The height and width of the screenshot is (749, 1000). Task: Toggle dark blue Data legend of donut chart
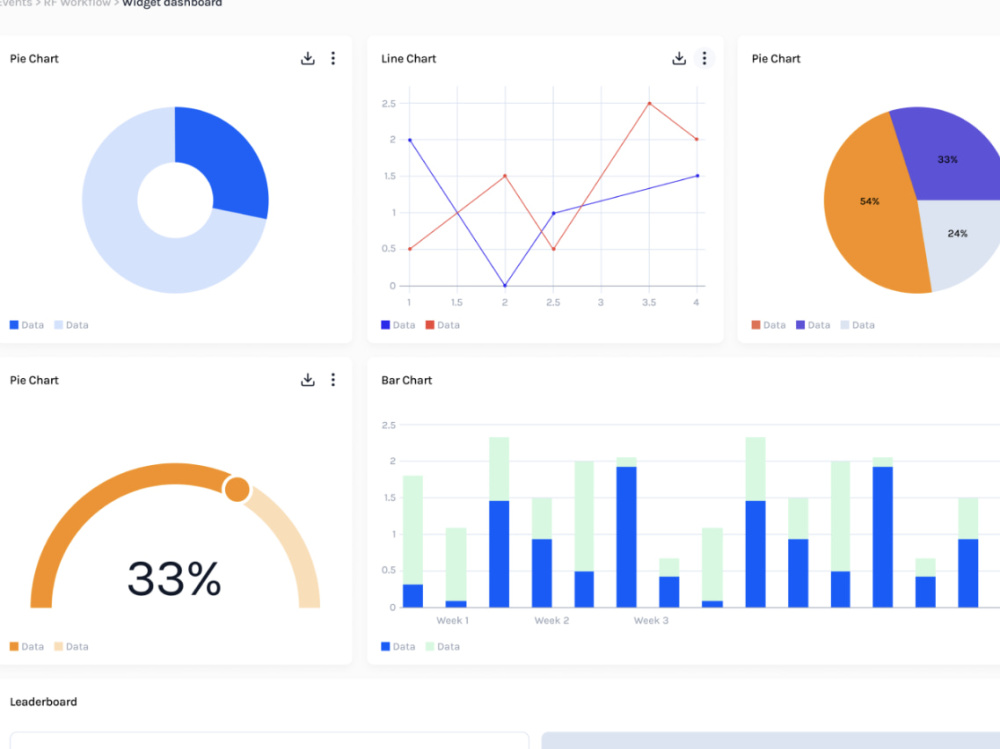coord(27,325)
